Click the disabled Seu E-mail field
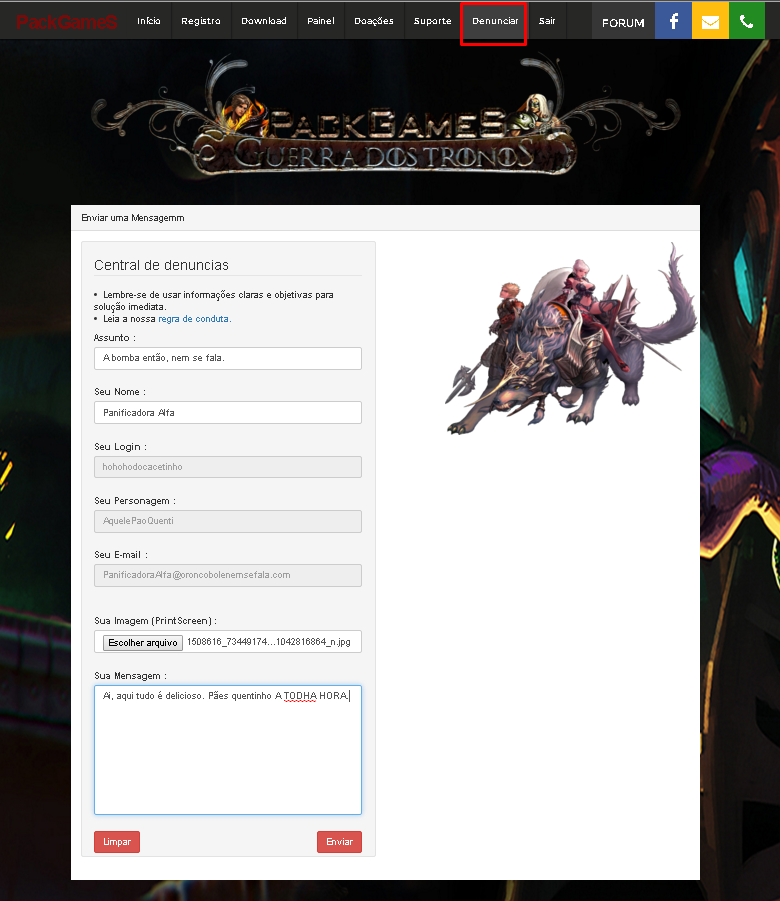The height and width of the screenshot is (901, 780). (x=228, y=575)
